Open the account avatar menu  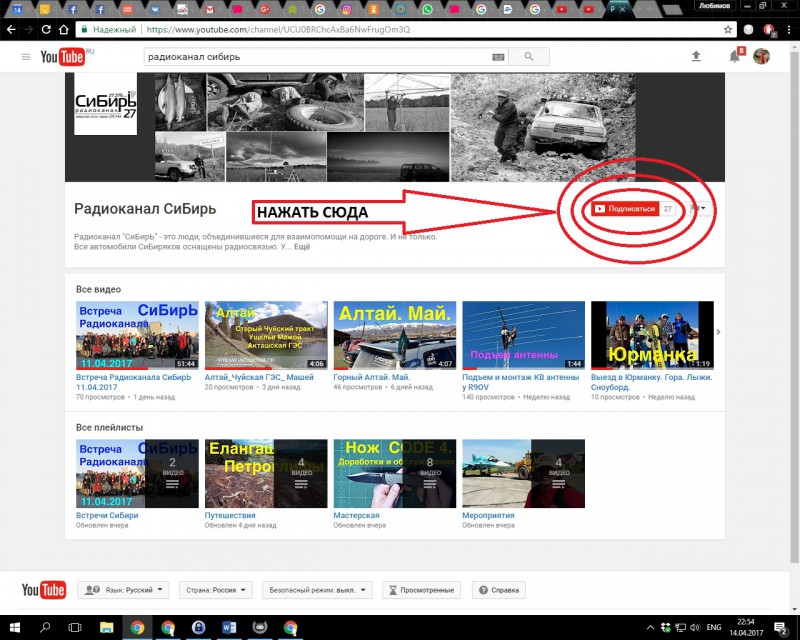[x=761, y=56]
